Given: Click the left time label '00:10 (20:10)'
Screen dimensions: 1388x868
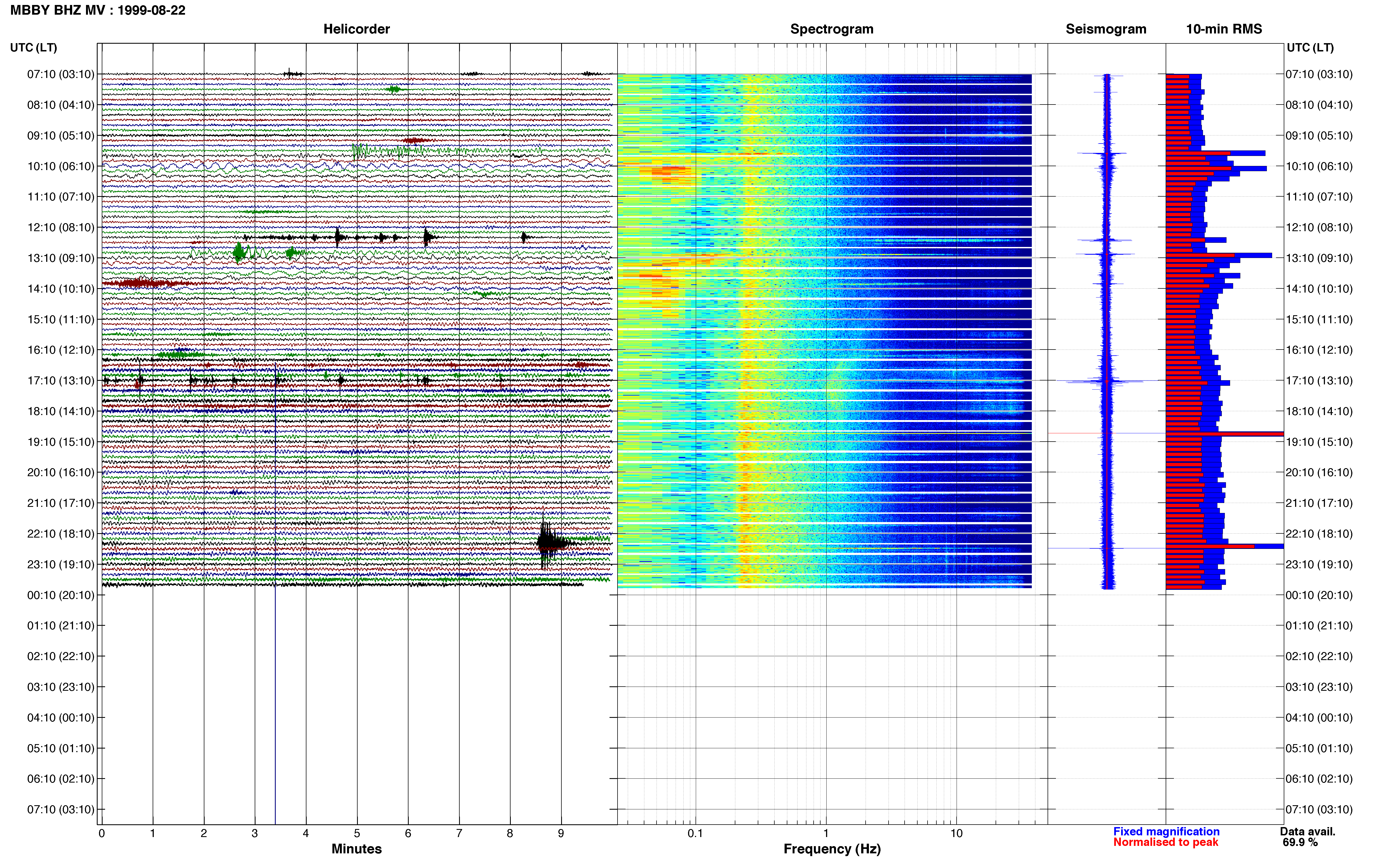Looking at the screenshot, I should coord(61,595).
